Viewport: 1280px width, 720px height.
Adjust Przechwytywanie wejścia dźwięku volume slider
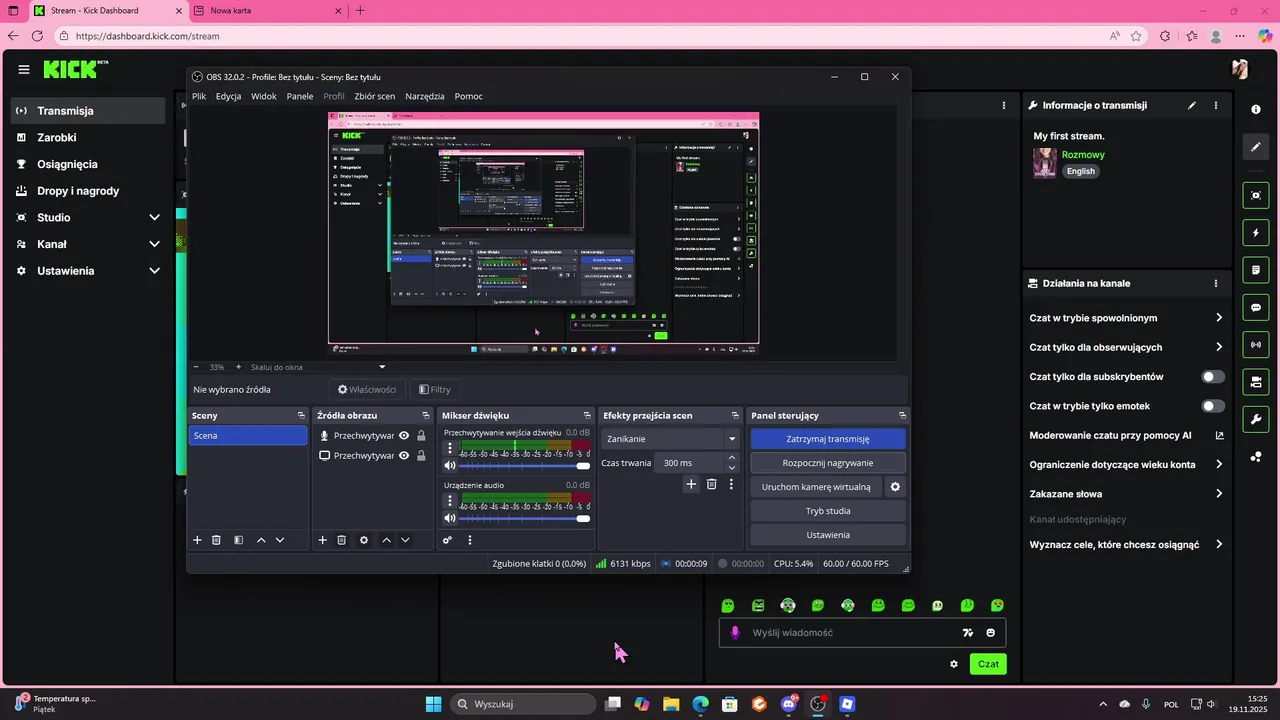(x=524, y=466)
